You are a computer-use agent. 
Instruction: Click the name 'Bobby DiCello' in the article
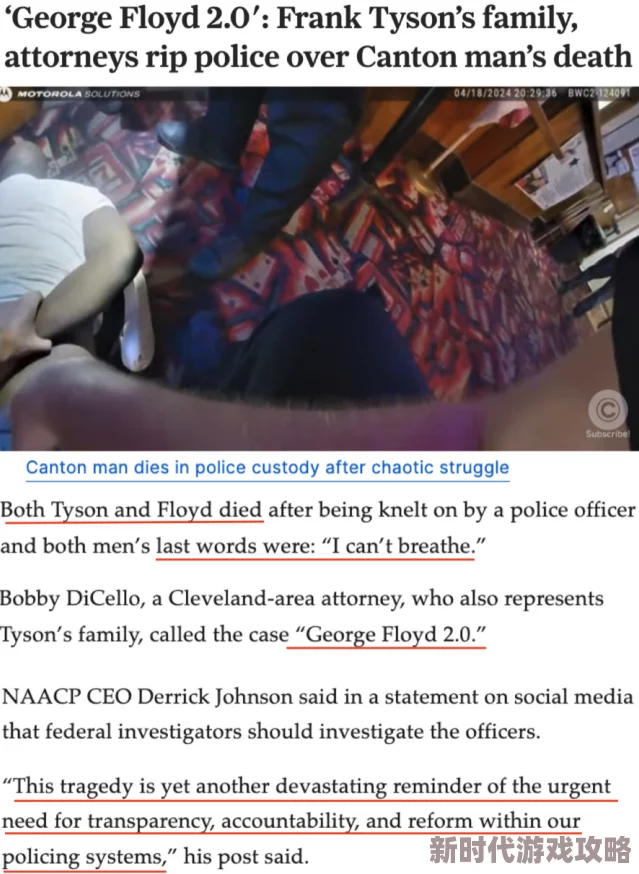[x=72, y=598]
